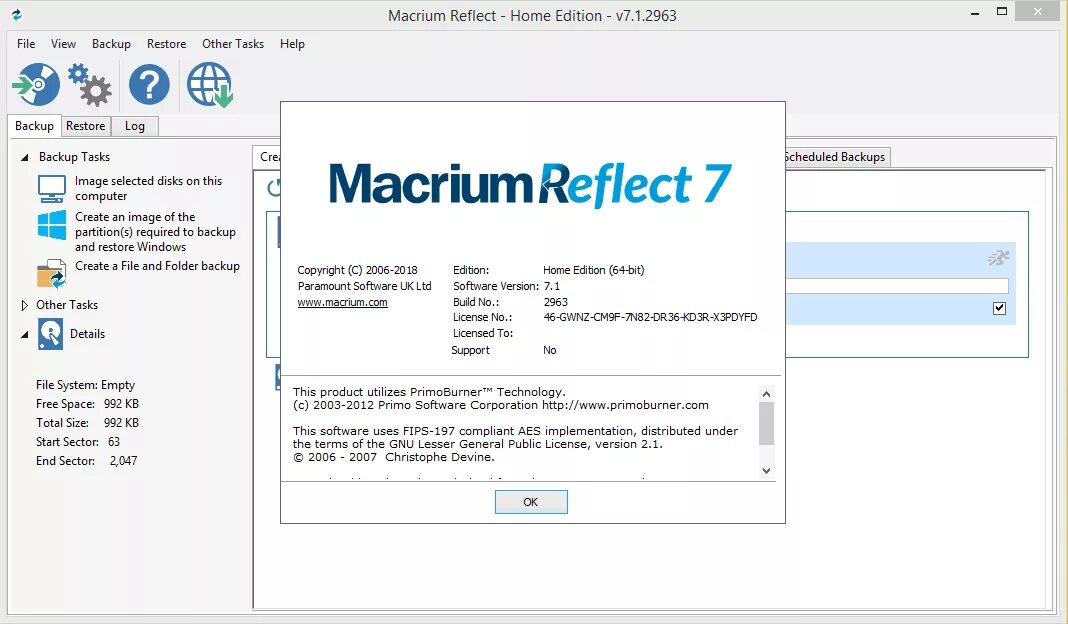
Task: Click the Total Size: 992 KB text
Action: click(x=87, y=423)
